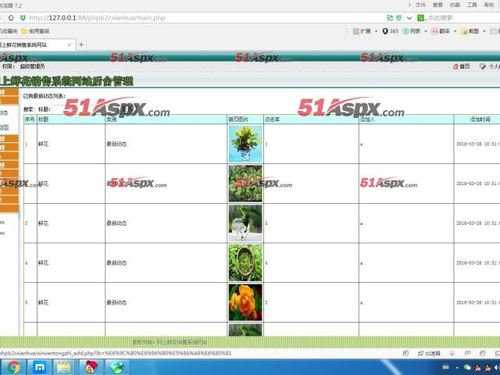Open the file explorer taskbar icon
500x375 pixels.
click(63, 367)
